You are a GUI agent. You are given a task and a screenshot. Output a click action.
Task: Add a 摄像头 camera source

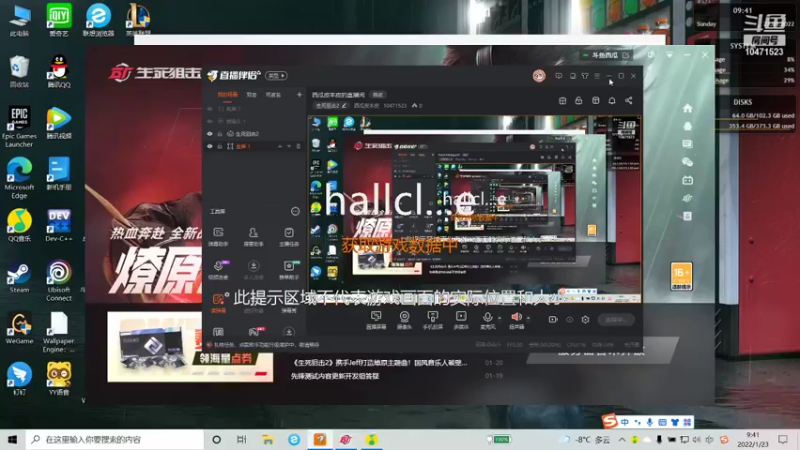[405, 320]
